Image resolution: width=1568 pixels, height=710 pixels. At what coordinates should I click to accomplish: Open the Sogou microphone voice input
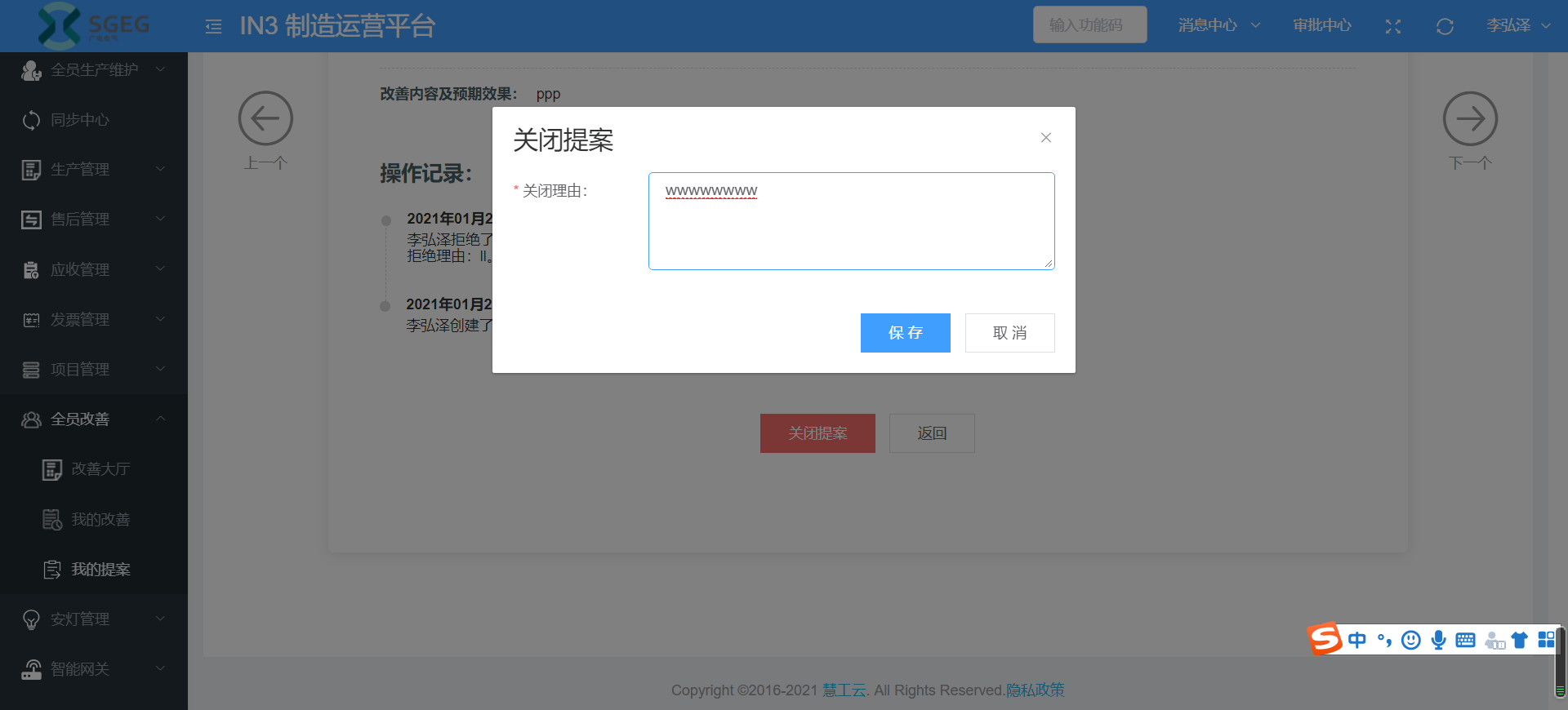[1438, 640]
